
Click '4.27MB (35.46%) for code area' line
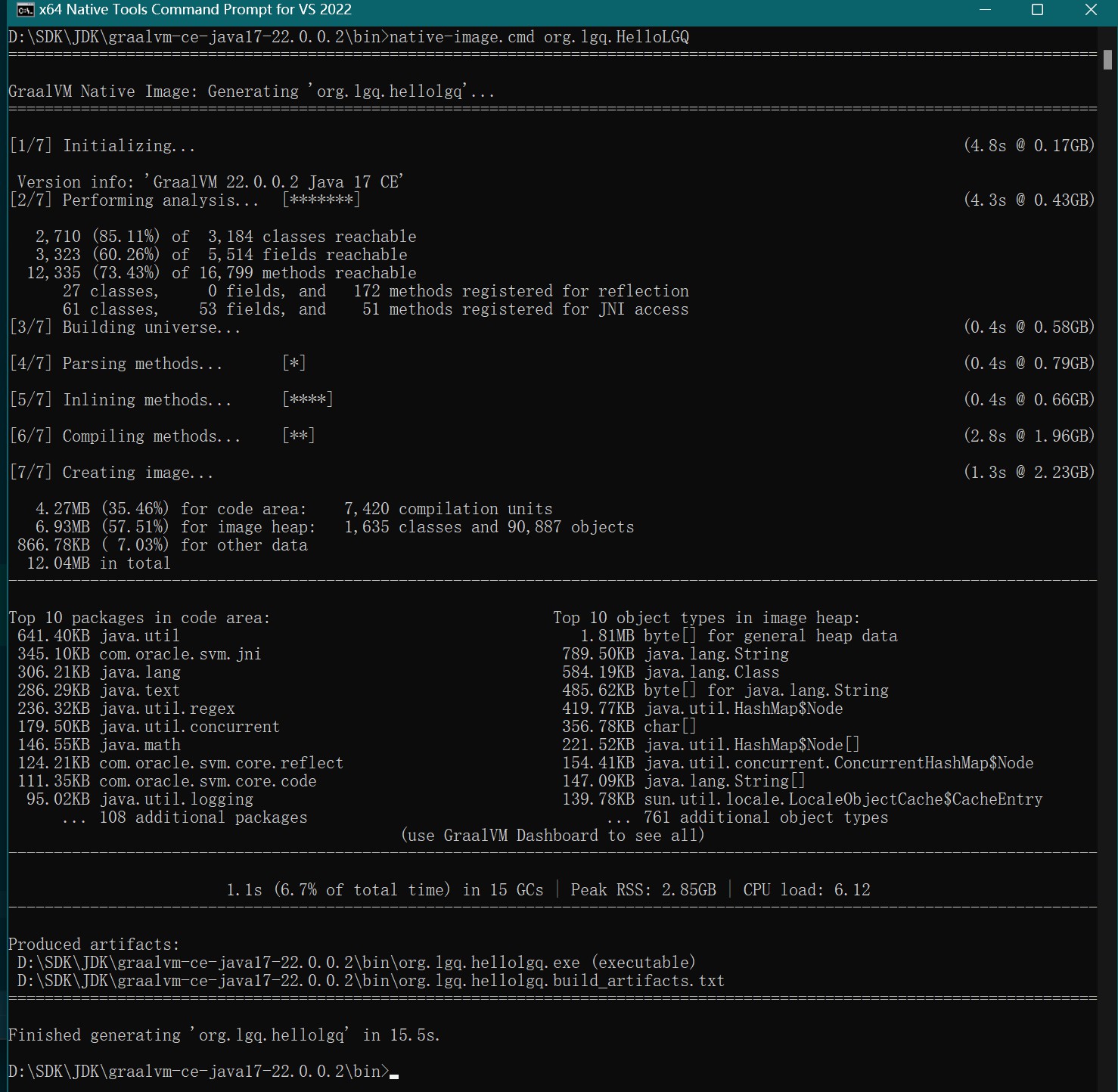[293, 509]
